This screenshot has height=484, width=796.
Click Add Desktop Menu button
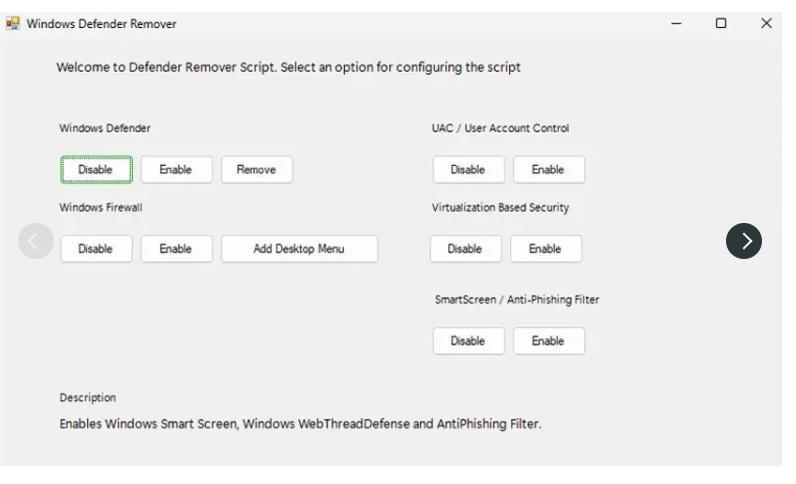(299, 249)
